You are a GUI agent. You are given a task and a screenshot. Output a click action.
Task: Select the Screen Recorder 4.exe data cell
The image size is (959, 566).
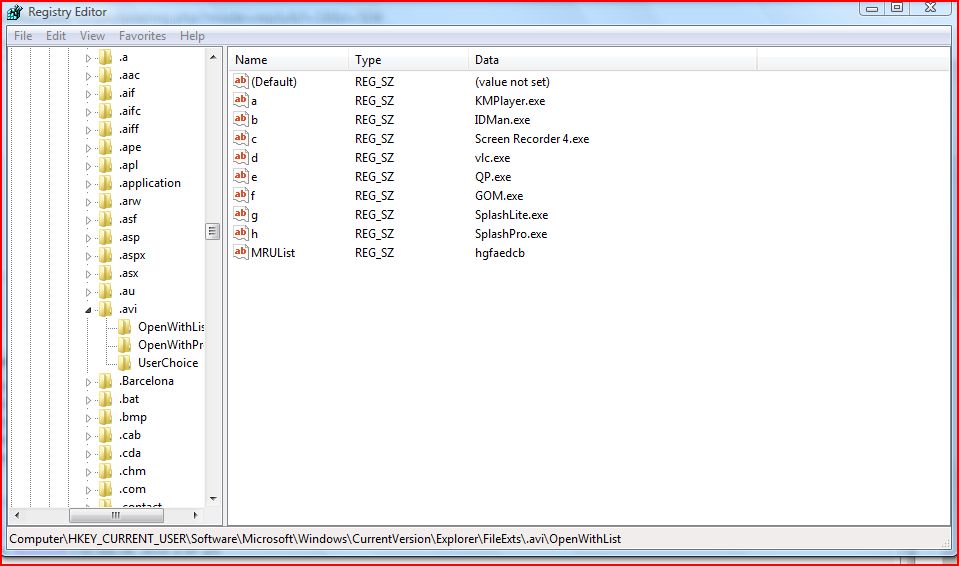(531, 139)
